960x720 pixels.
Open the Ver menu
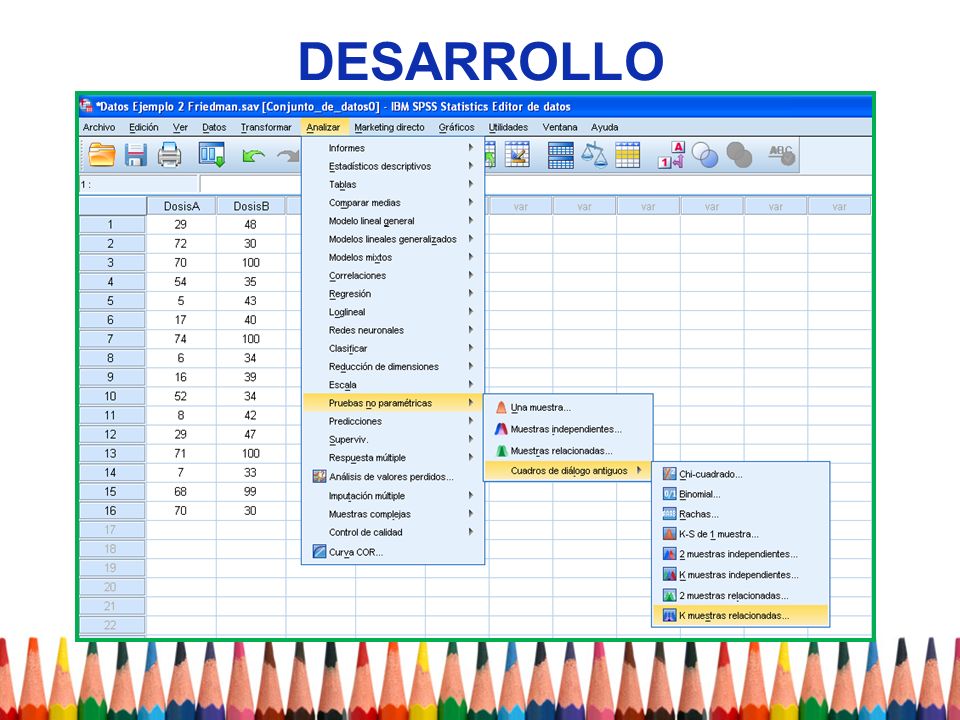180,127
